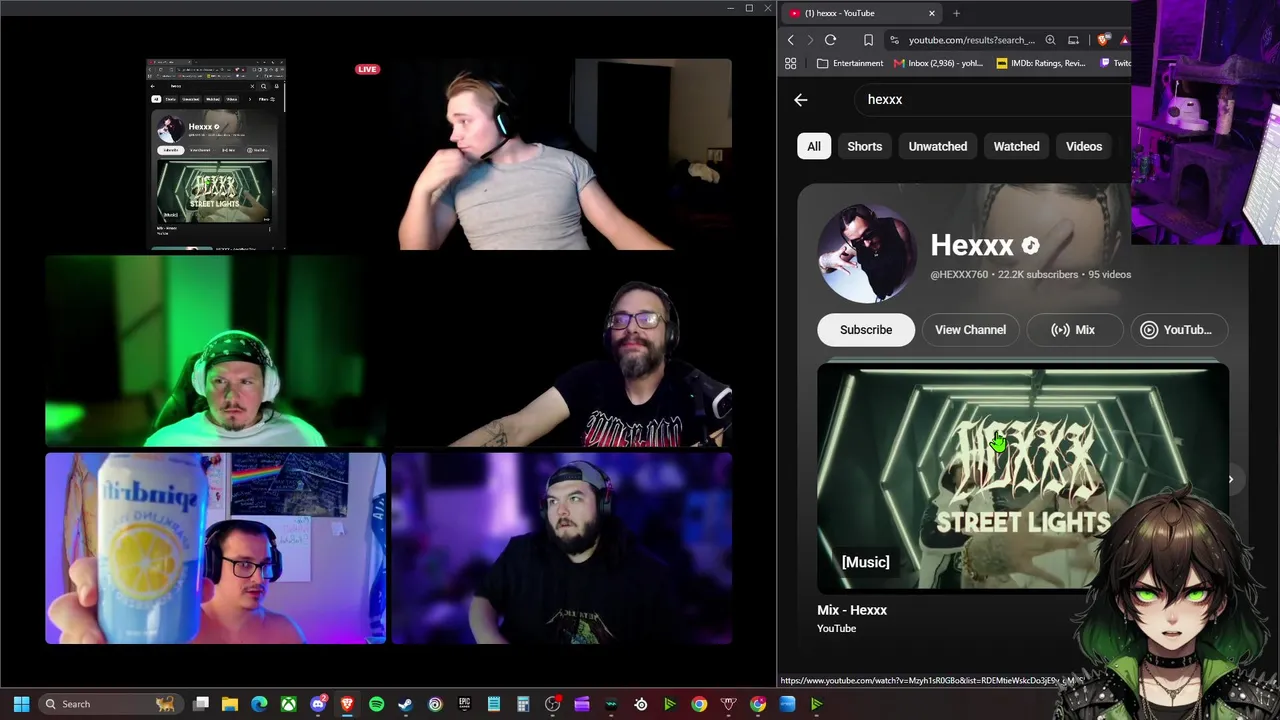
Task: Select the All filter chip
Action: pos(814,146)
